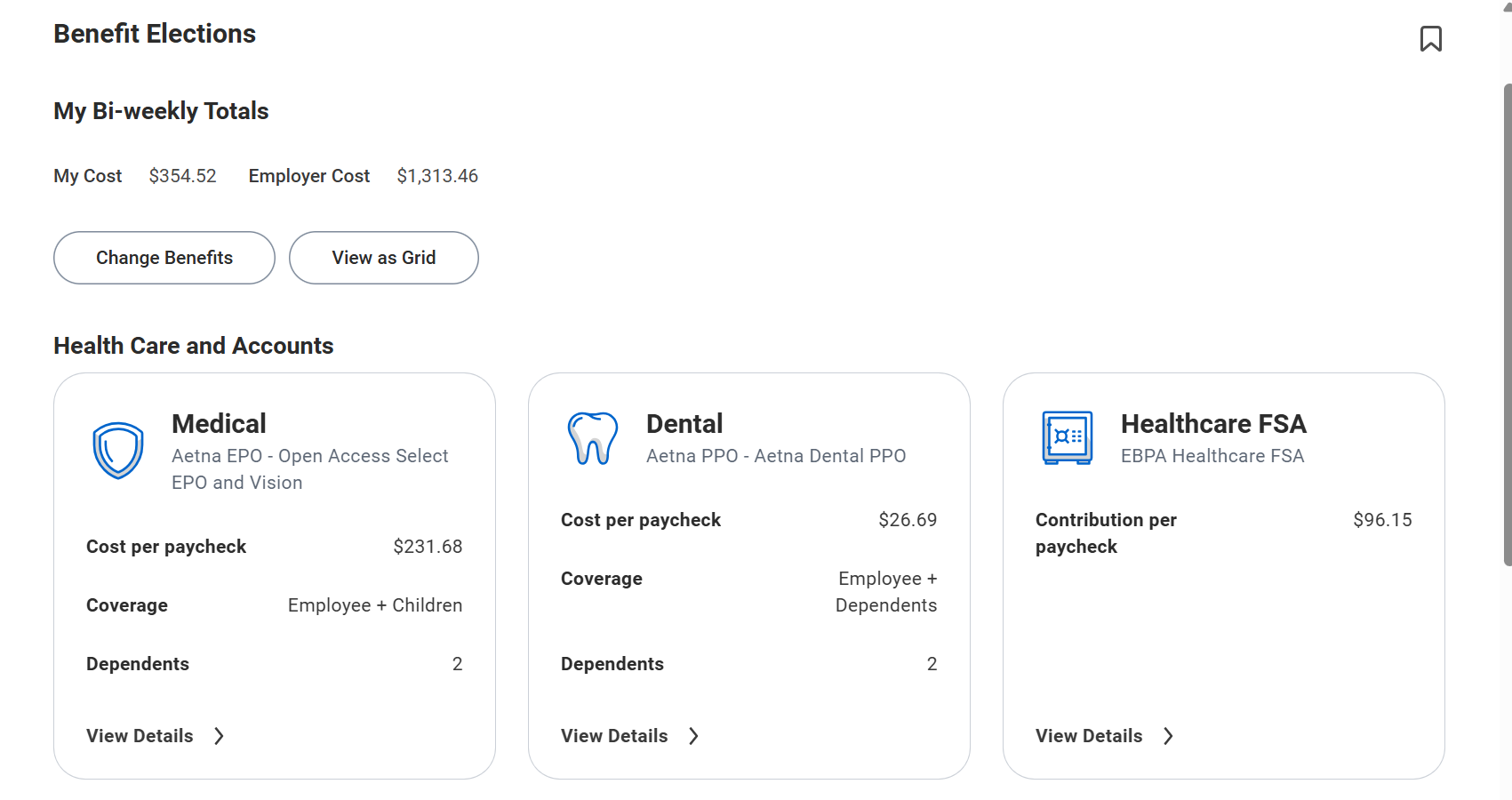This screenshot has width=1512, height=800.
Task: Click the chevron beside Healthcare FSA View Details
Action: point(1168,736)
